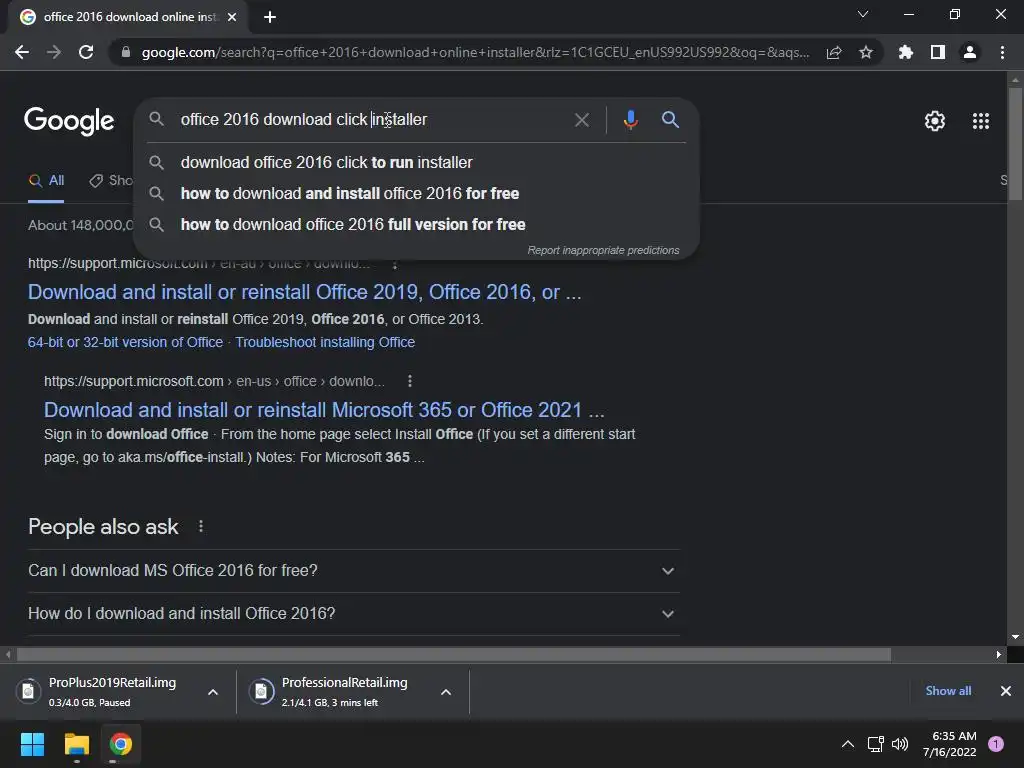Open 'Download and install or reinstall Office 2019' result
This screenshot has width=1024, height=768.
point(304,292)
